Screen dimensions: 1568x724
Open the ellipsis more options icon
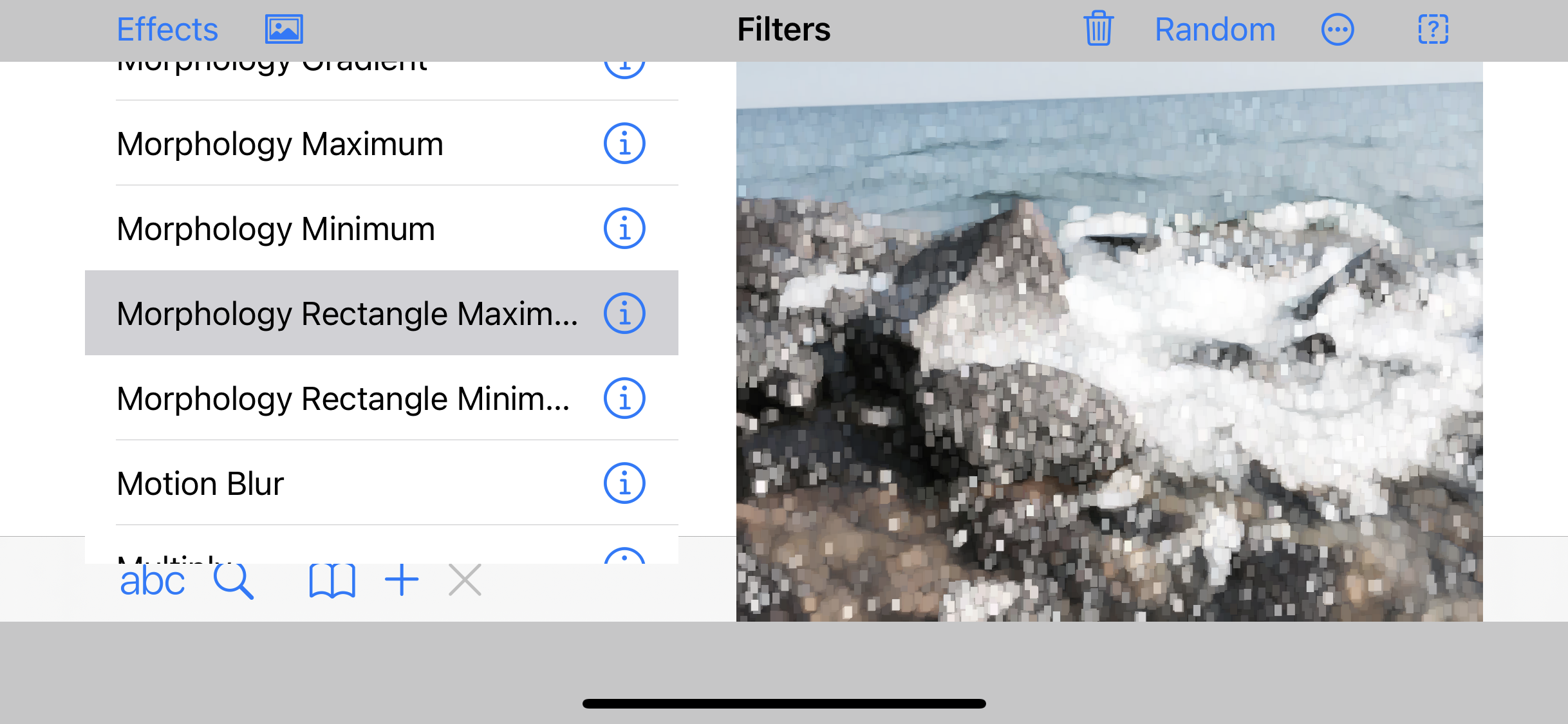coord(1338,30)
